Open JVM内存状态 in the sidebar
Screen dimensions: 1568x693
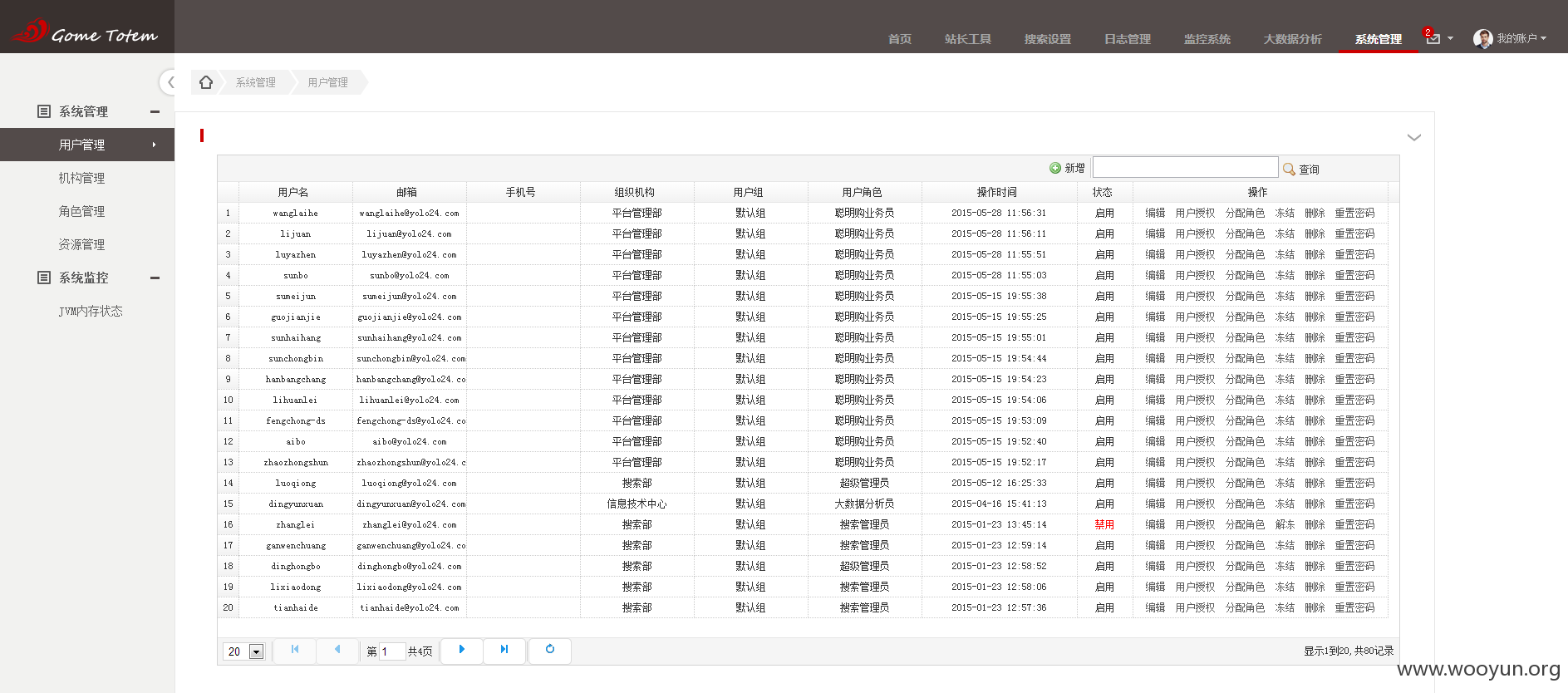coord(91,311)
